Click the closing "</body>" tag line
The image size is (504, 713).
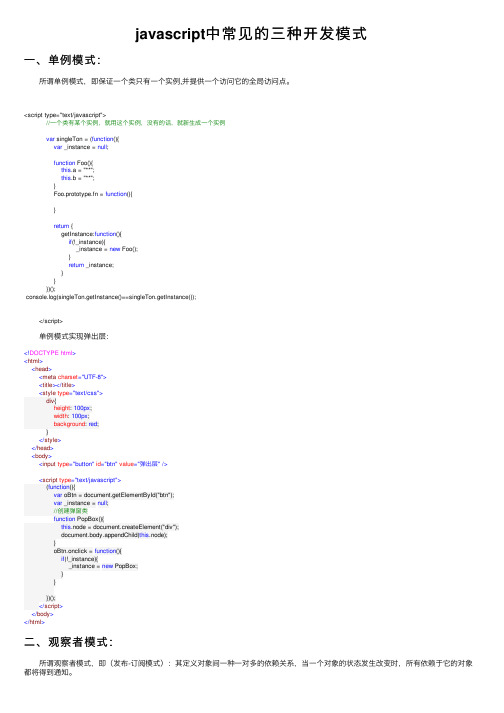[x=42, y=614]
